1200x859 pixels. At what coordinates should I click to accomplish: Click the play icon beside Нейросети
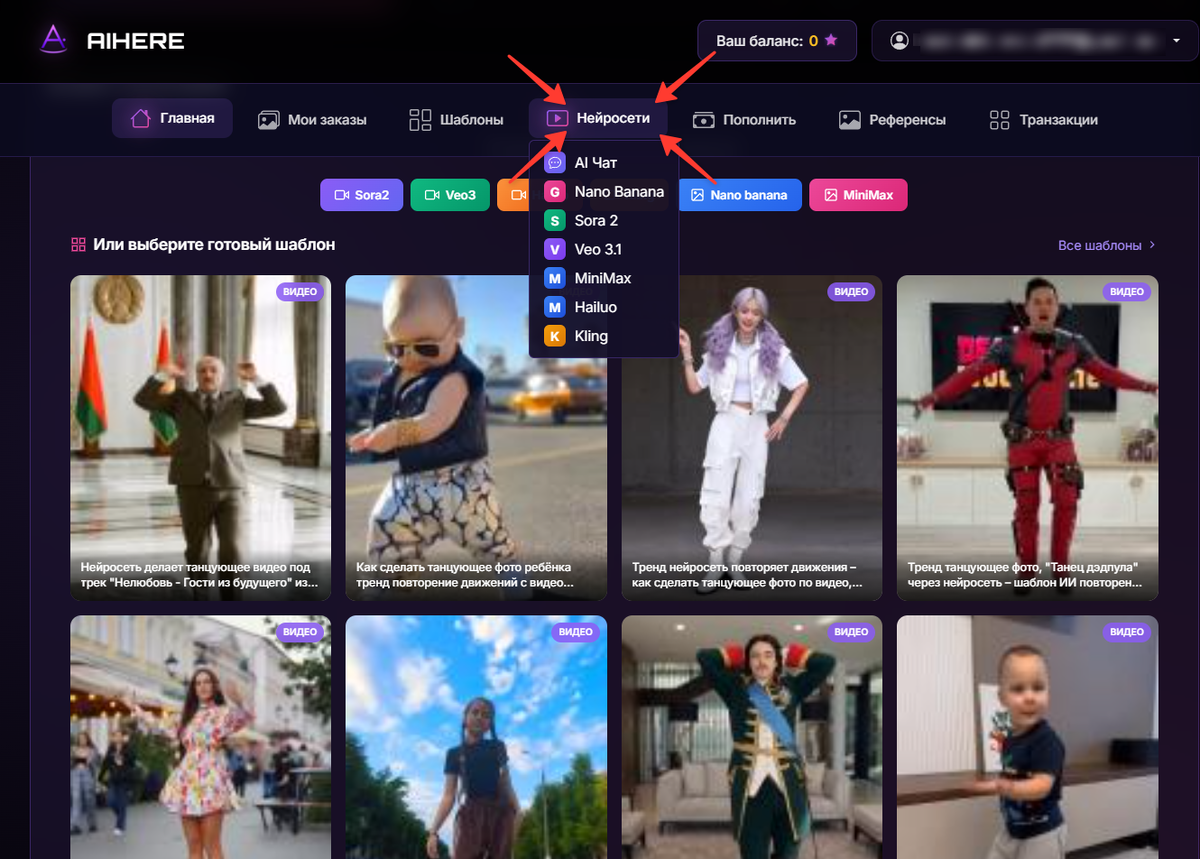(x=558, y=118)
